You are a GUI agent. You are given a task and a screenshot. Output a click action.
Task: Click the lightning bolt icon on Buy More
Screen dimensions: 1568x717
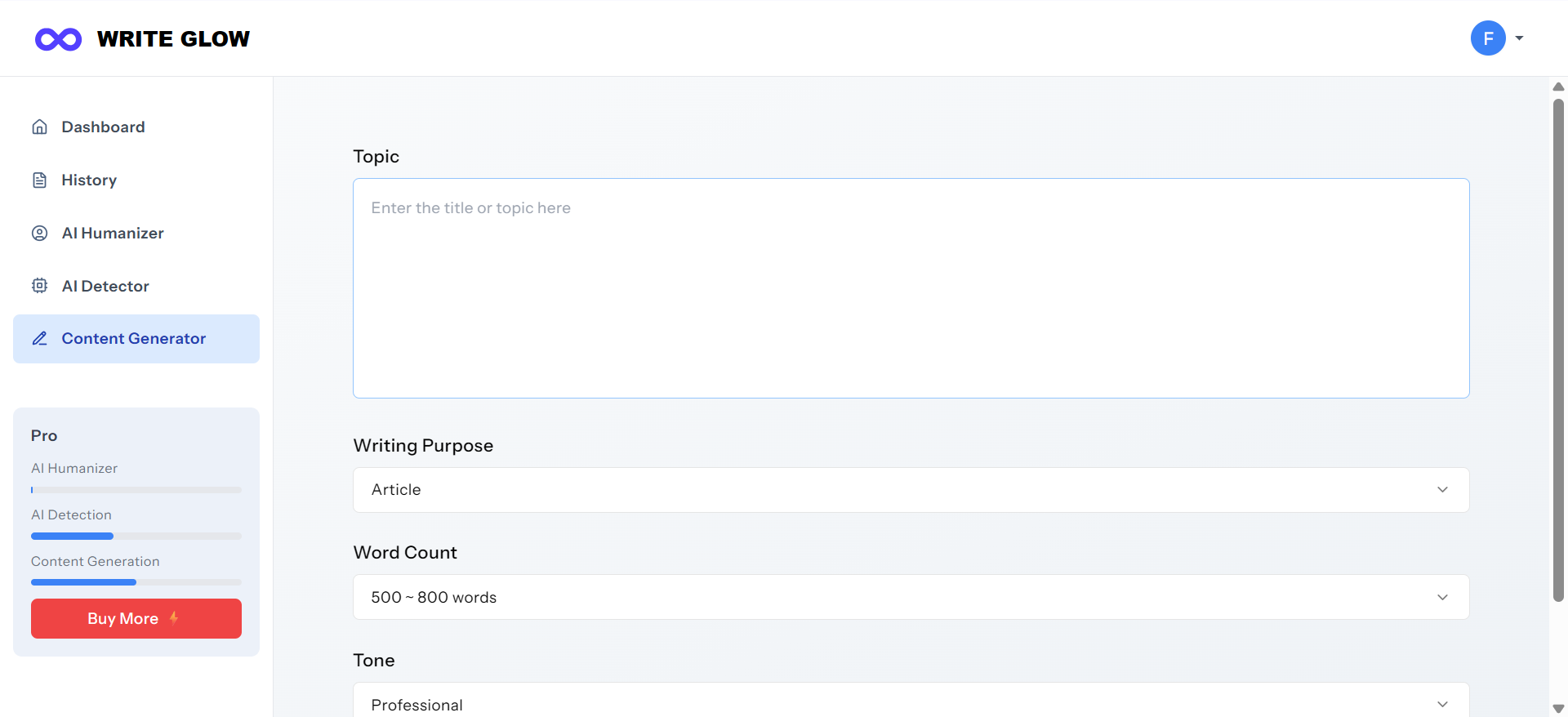pos(174,618)
